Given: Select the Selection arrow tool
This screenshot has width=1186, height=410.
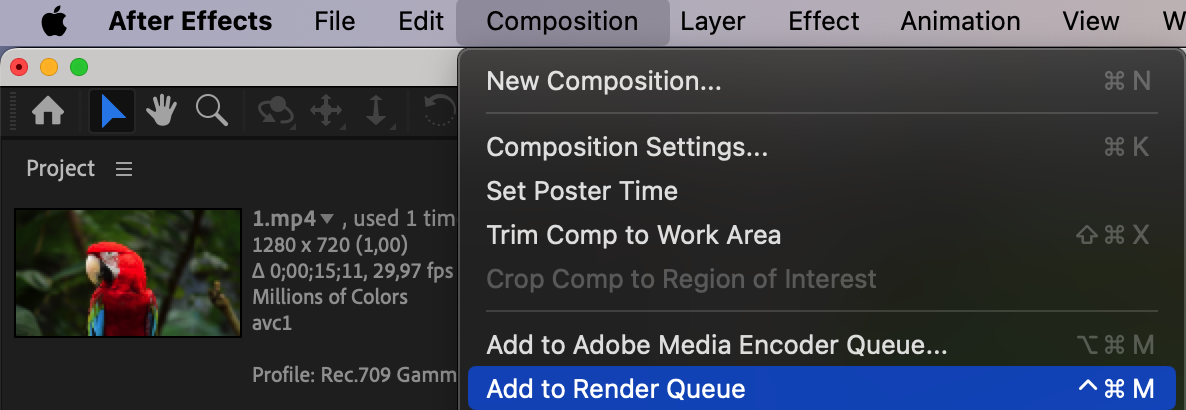Looking at the screenshot, I should (113, 111).
